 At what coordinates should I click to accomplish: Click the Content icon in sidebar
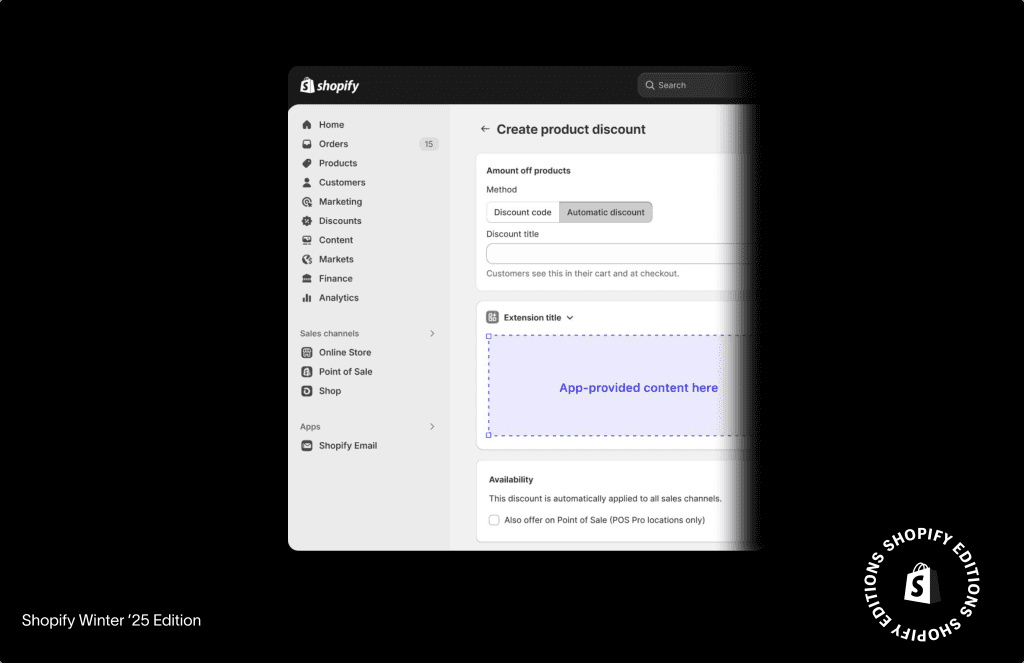pyautogui.click(x=307, y=240)
